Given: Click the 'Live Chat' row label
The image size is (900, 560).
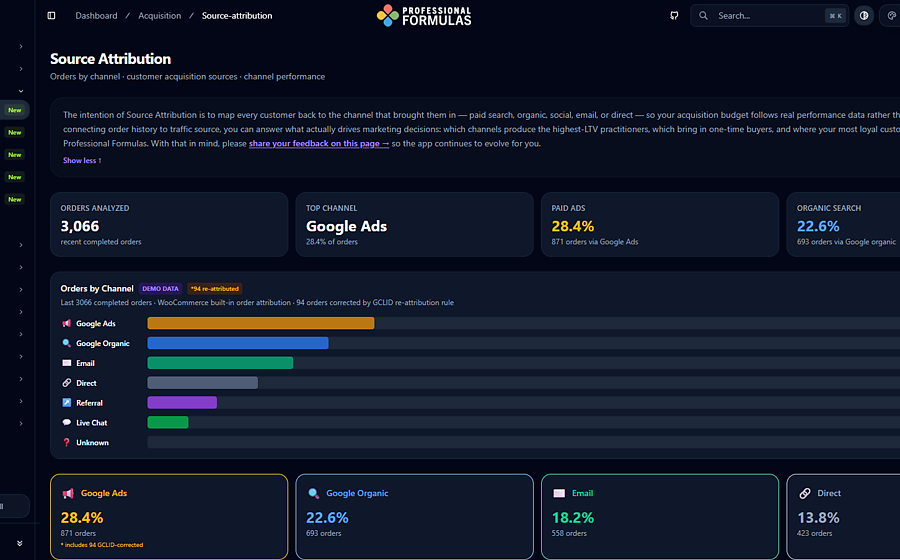Looking at the screenshot, I should coord(91,423).
